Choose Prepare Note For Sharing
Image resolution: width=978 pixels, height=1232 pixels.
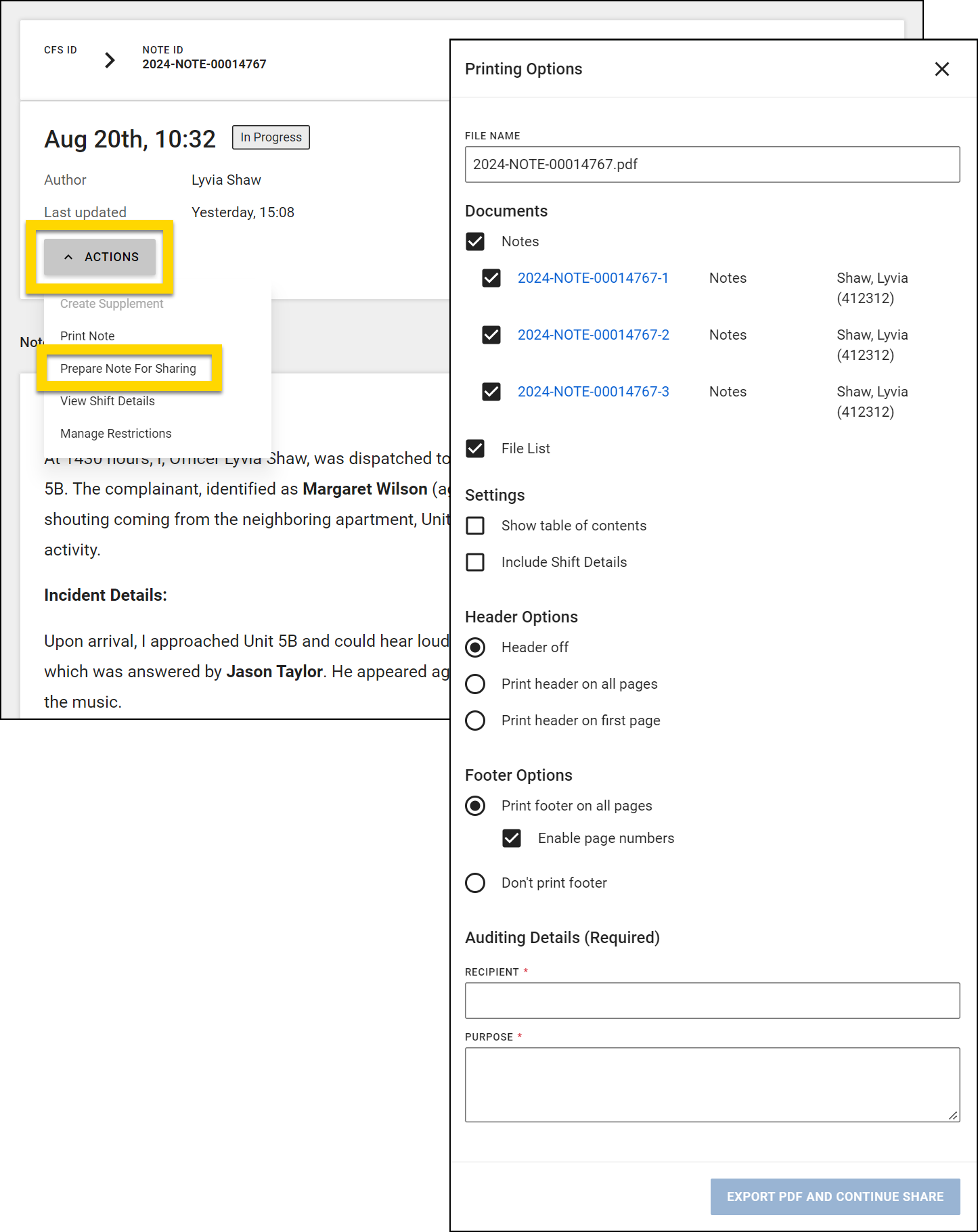click(128, 369)
